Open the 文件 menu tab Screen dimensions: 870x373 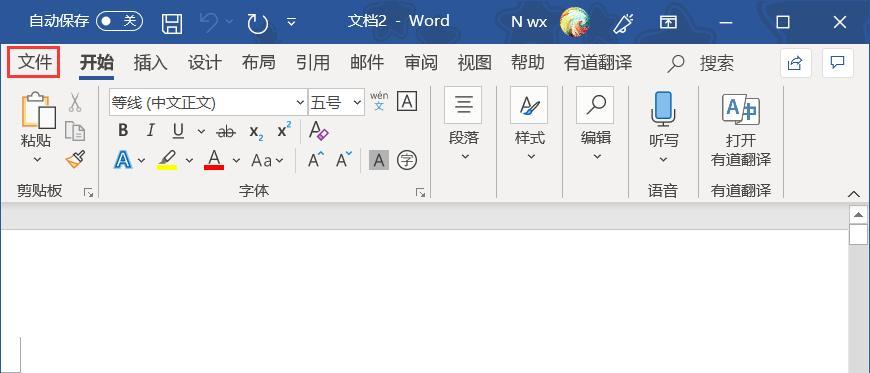tap(34, 62)
